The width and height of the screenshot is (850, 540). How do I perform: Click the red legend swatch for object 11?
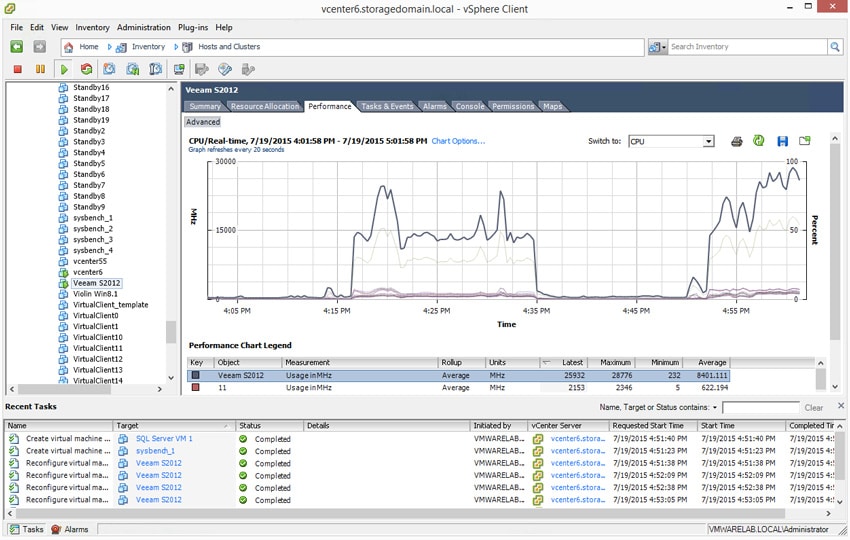(195, 388)
